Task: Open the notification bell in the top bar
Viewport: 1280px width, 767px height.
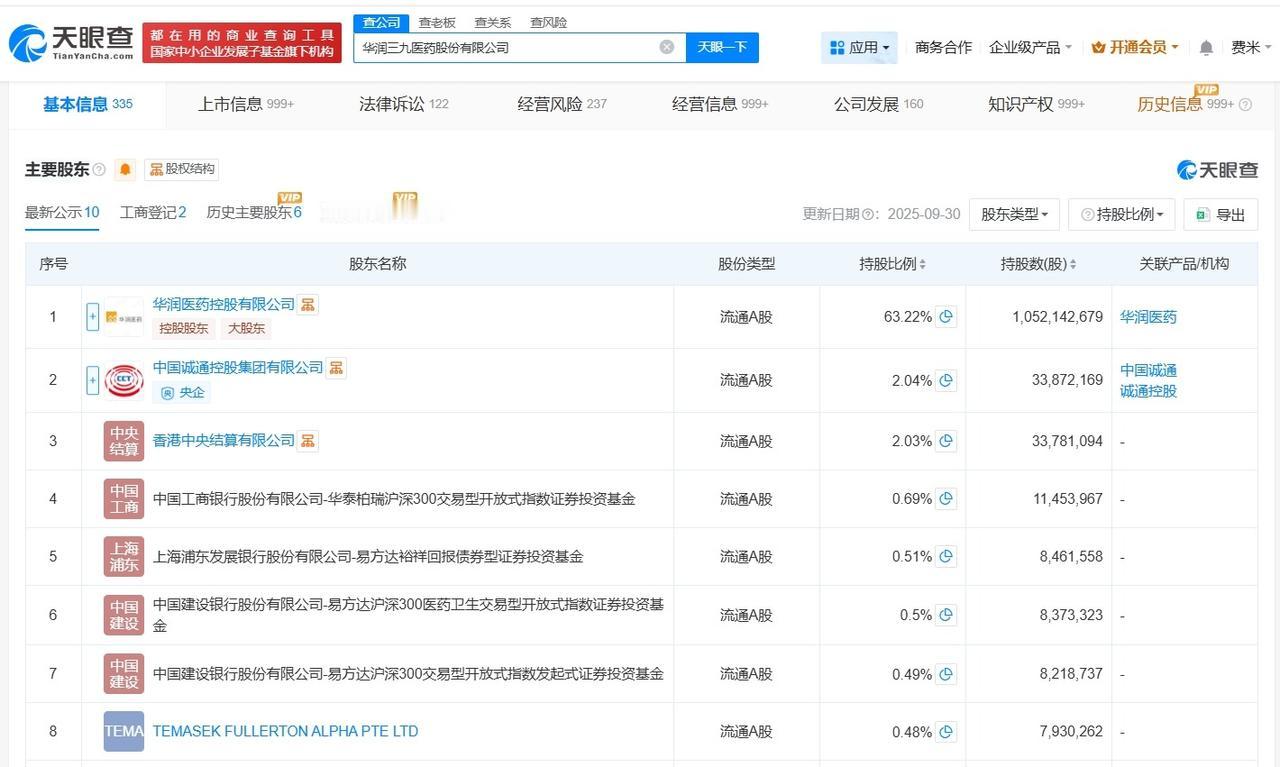Action: 1206,48
